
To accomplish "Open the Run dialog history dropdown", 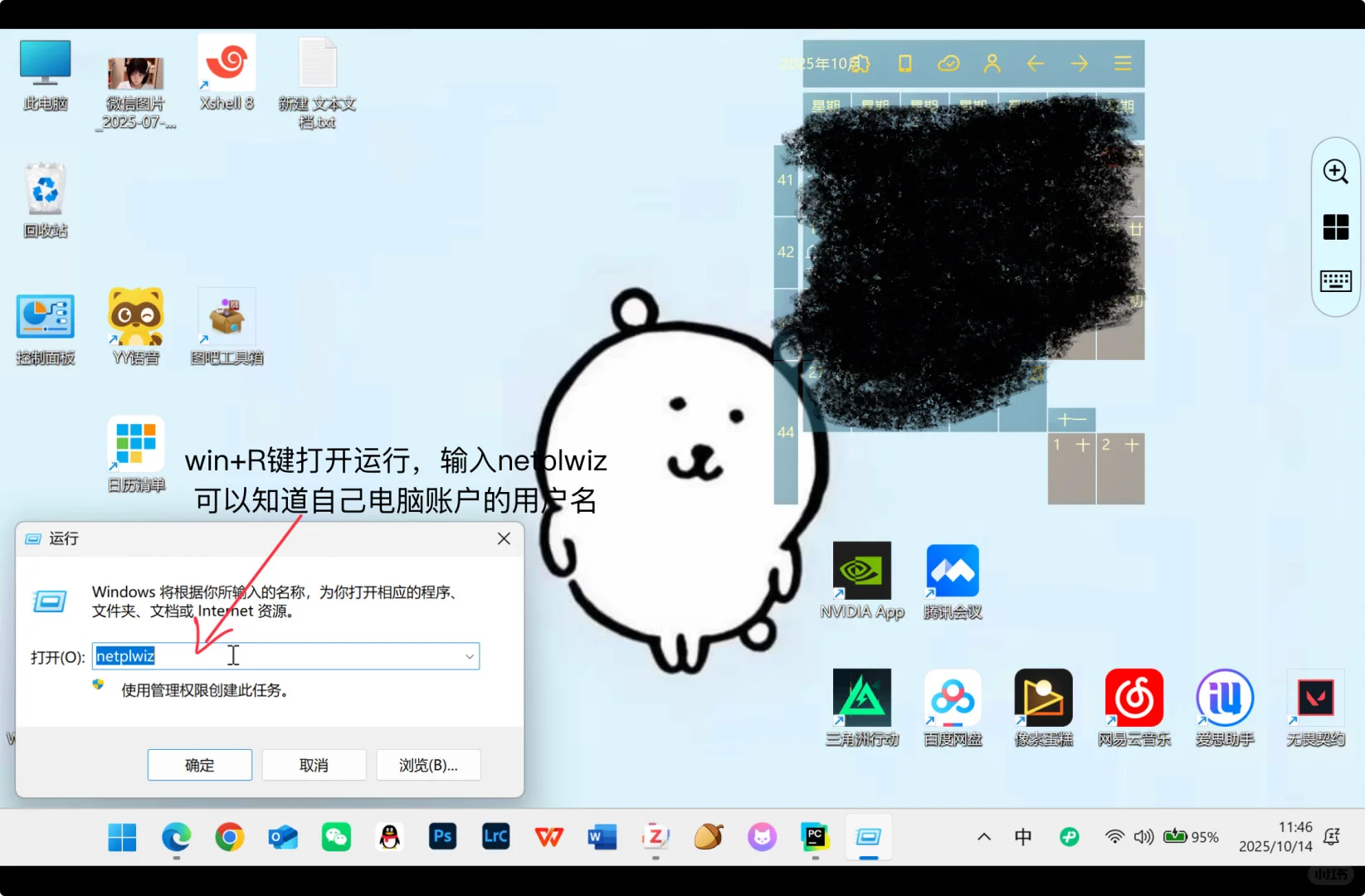I will click(470, 655).
